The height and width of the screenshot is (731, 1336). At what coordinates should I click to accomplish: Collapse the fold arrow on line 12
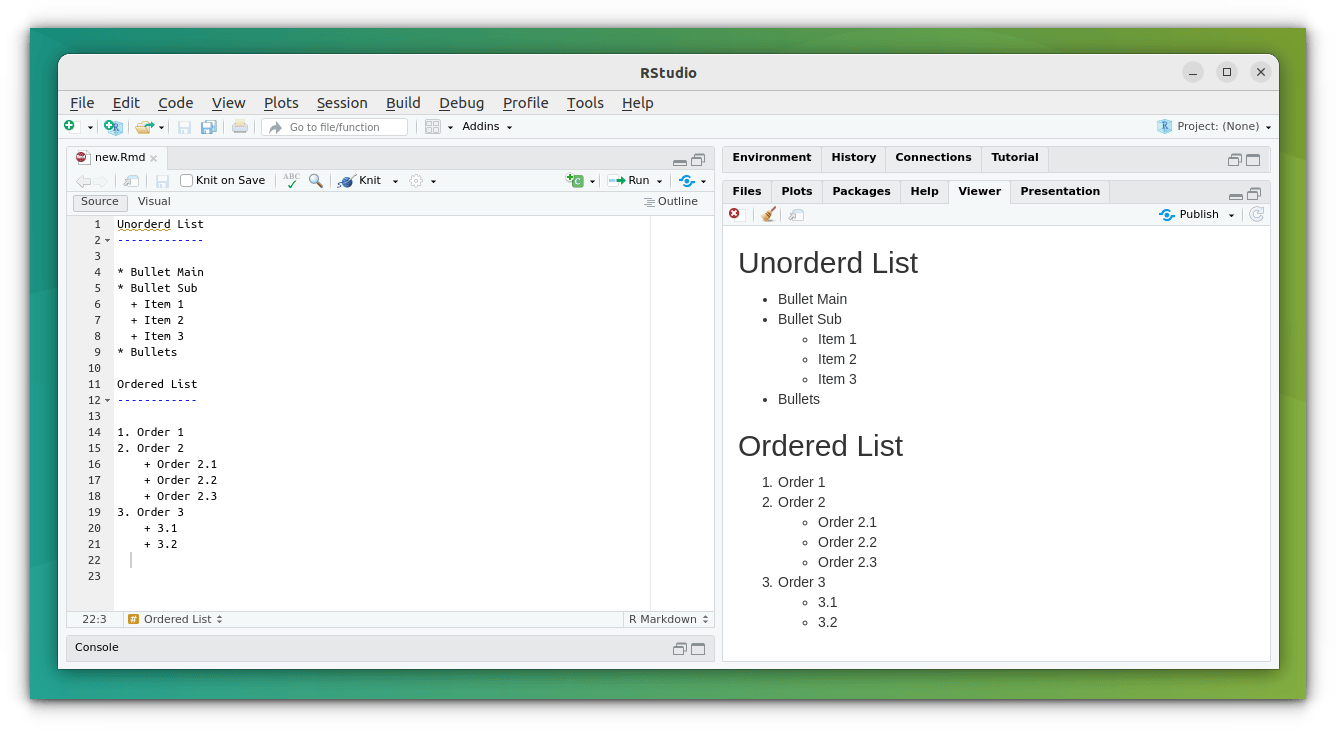pos(107,401)
